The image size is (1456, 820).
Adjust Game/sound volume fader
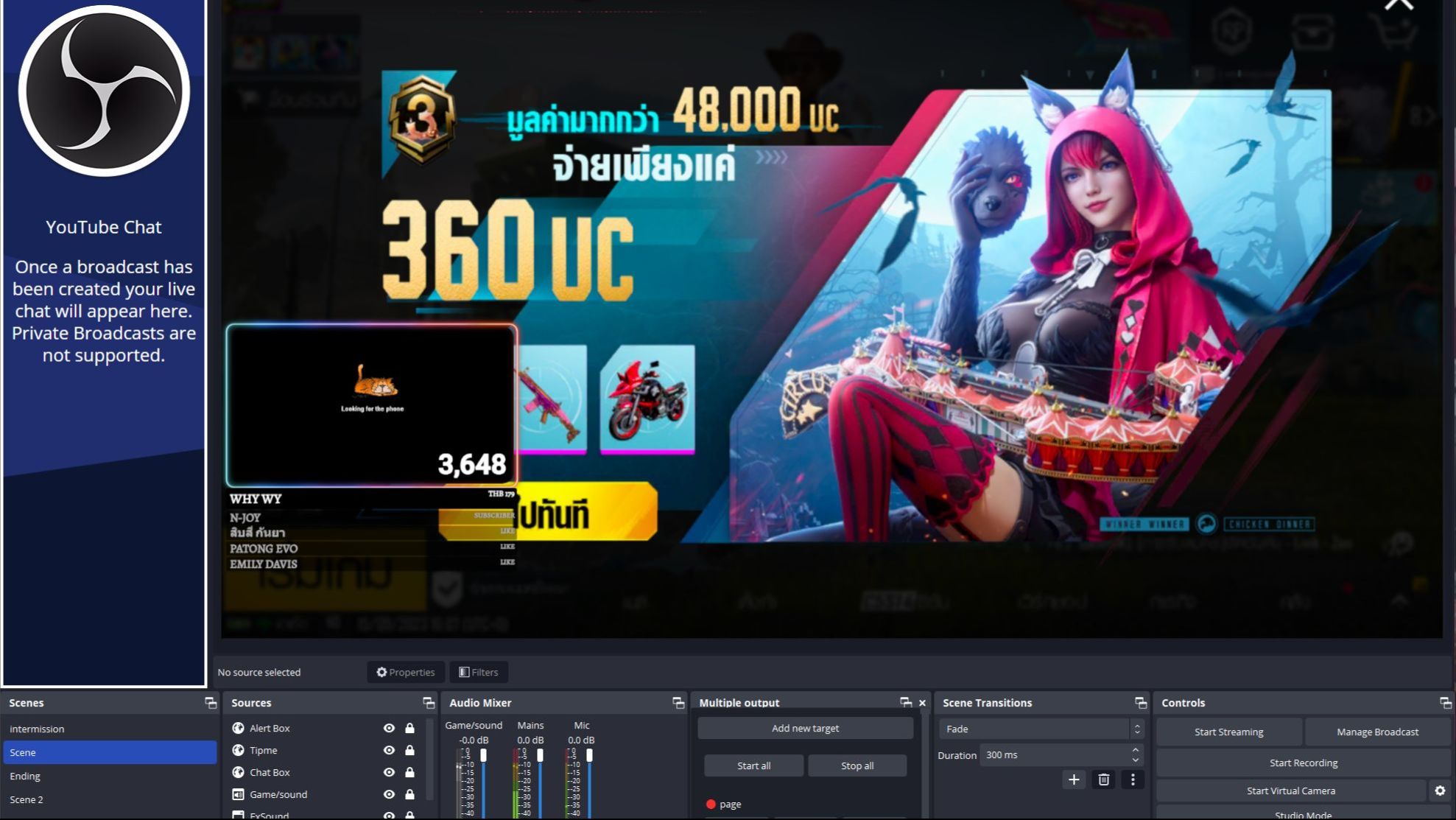[x=484, y=756]
